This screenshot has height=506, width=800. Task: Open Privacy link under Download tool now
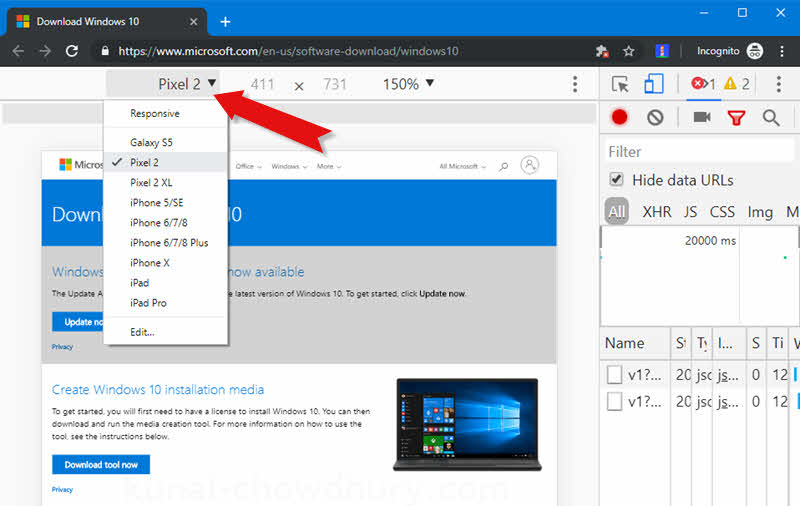pyautogui.click(x=62, y=490)
